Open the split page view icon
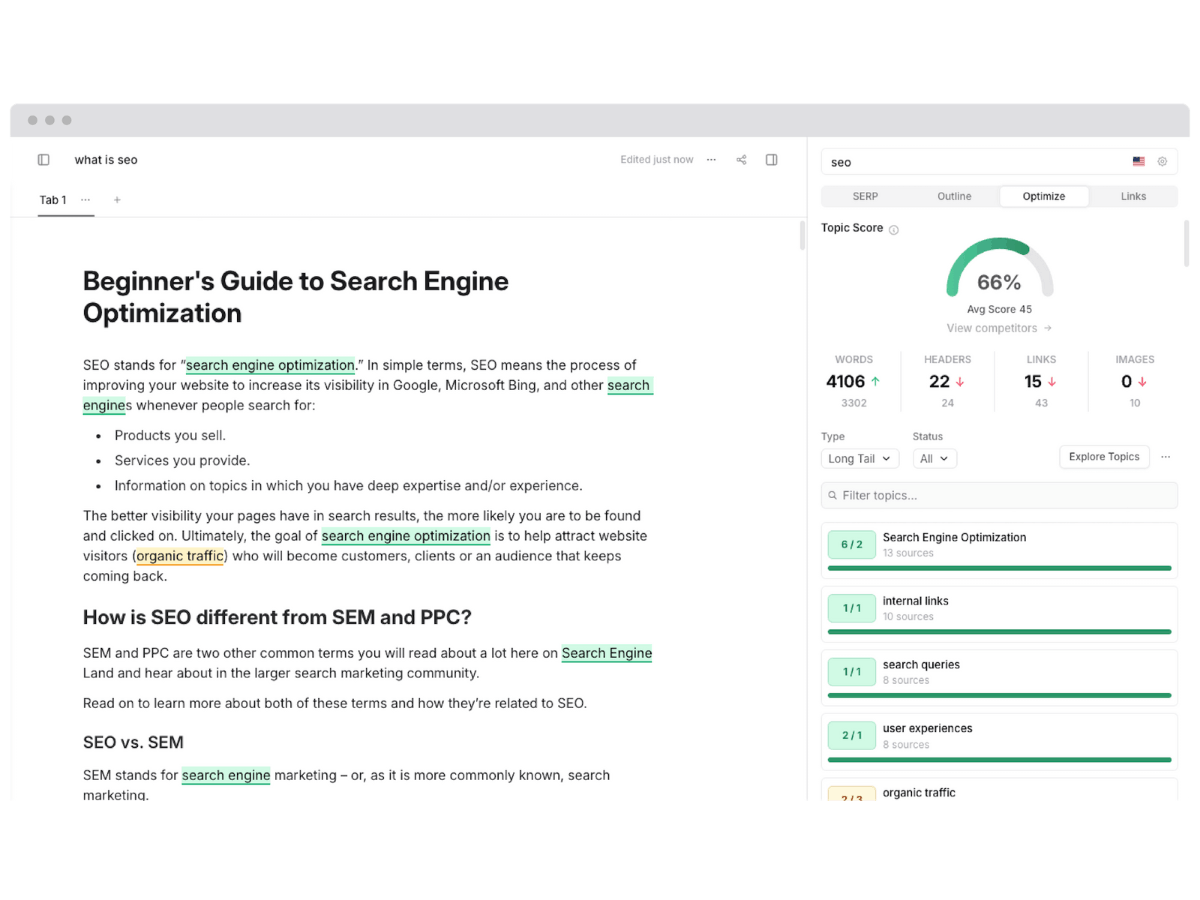Viewport: 1200px width, 900px height. tap(771, 159)
